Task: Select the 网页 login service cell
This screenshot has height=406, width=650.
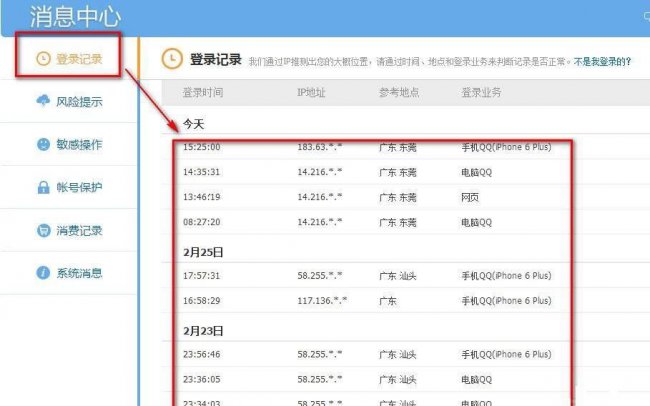Action: point(470,197)
